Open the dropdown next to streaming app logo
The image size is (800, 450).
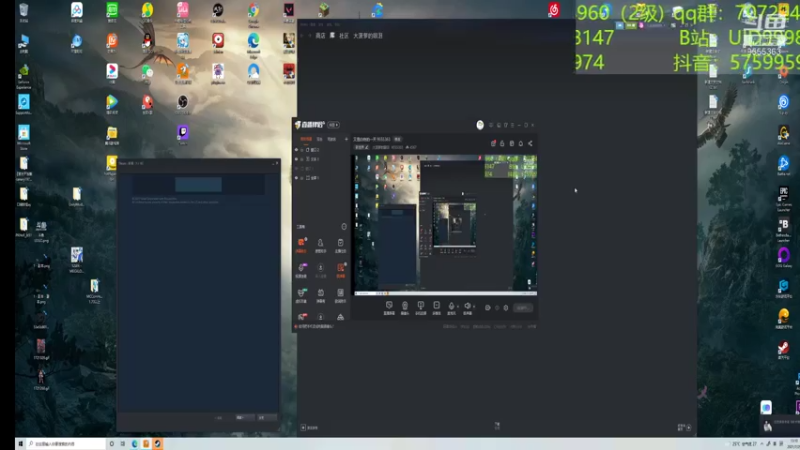click(334, 125)
